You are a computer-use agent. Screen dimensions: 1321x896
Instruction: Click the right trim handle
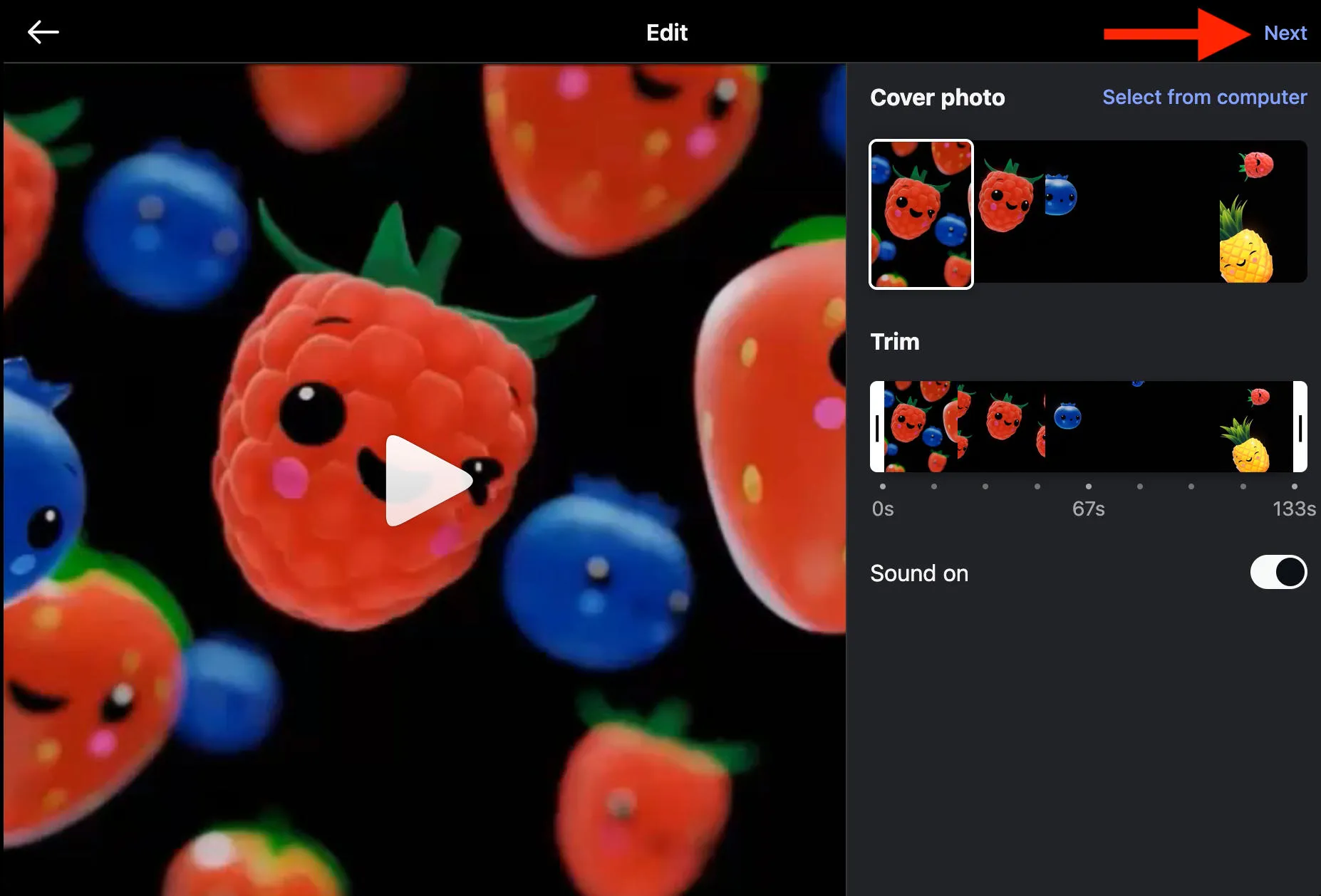(x=1300, y=427)
